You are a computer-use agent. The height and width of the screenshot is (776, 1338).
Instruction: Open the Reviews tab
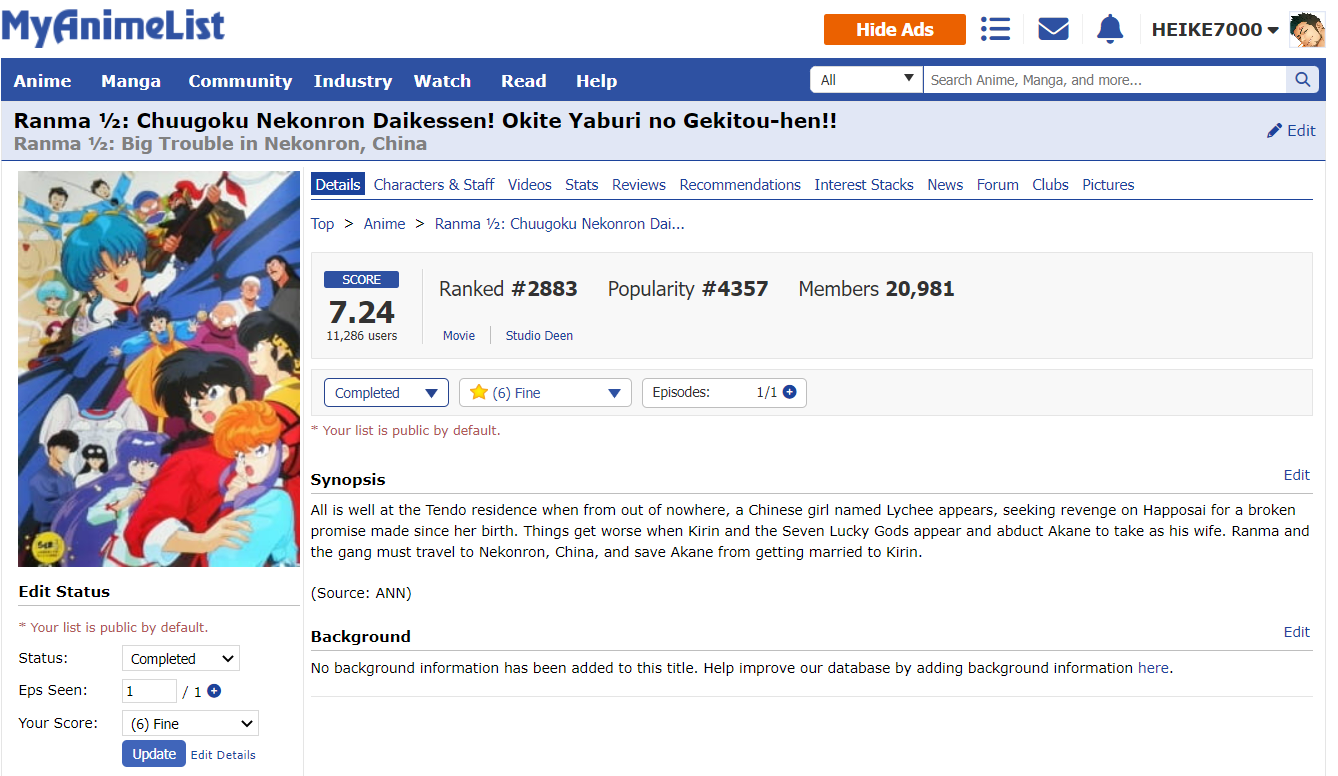point(638,185)
